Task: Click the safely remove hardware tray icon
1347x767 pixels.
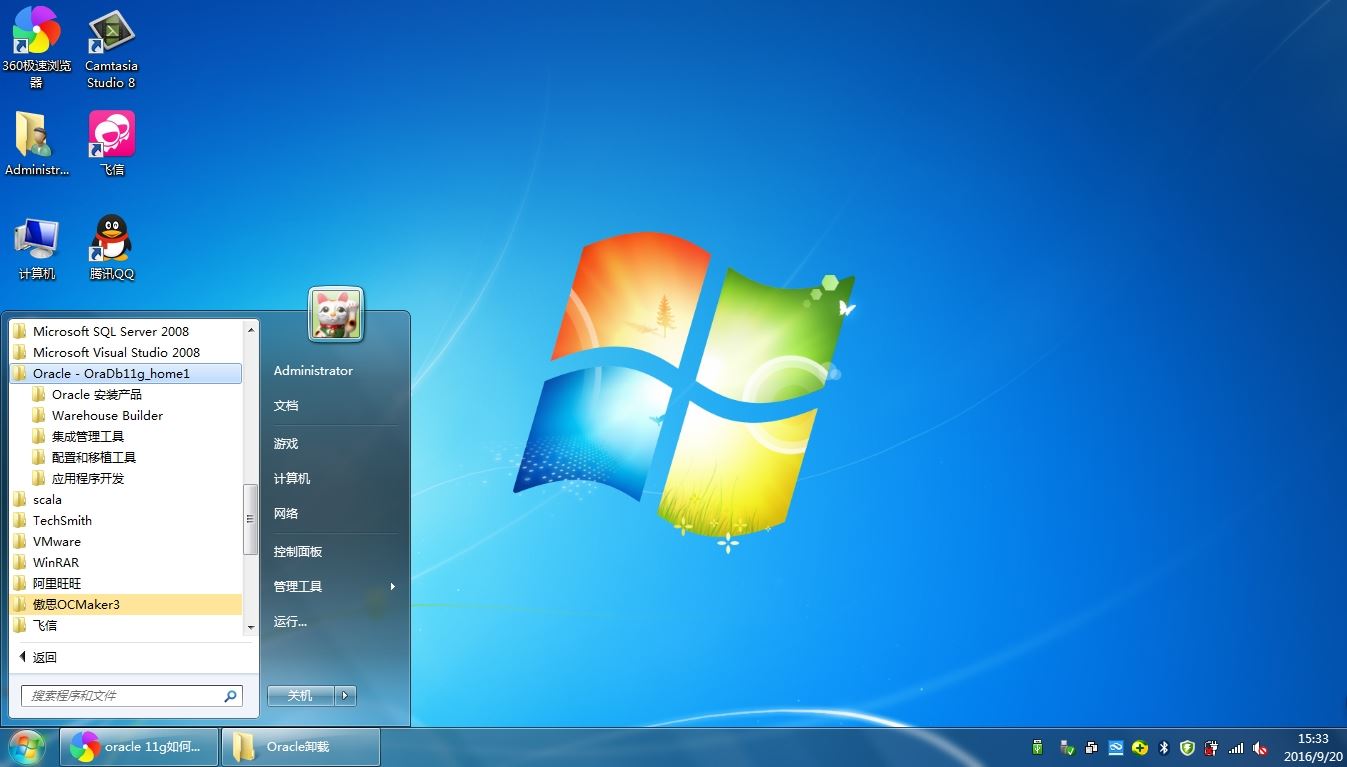Action: pyautogui.click(x=1067, y=747)
